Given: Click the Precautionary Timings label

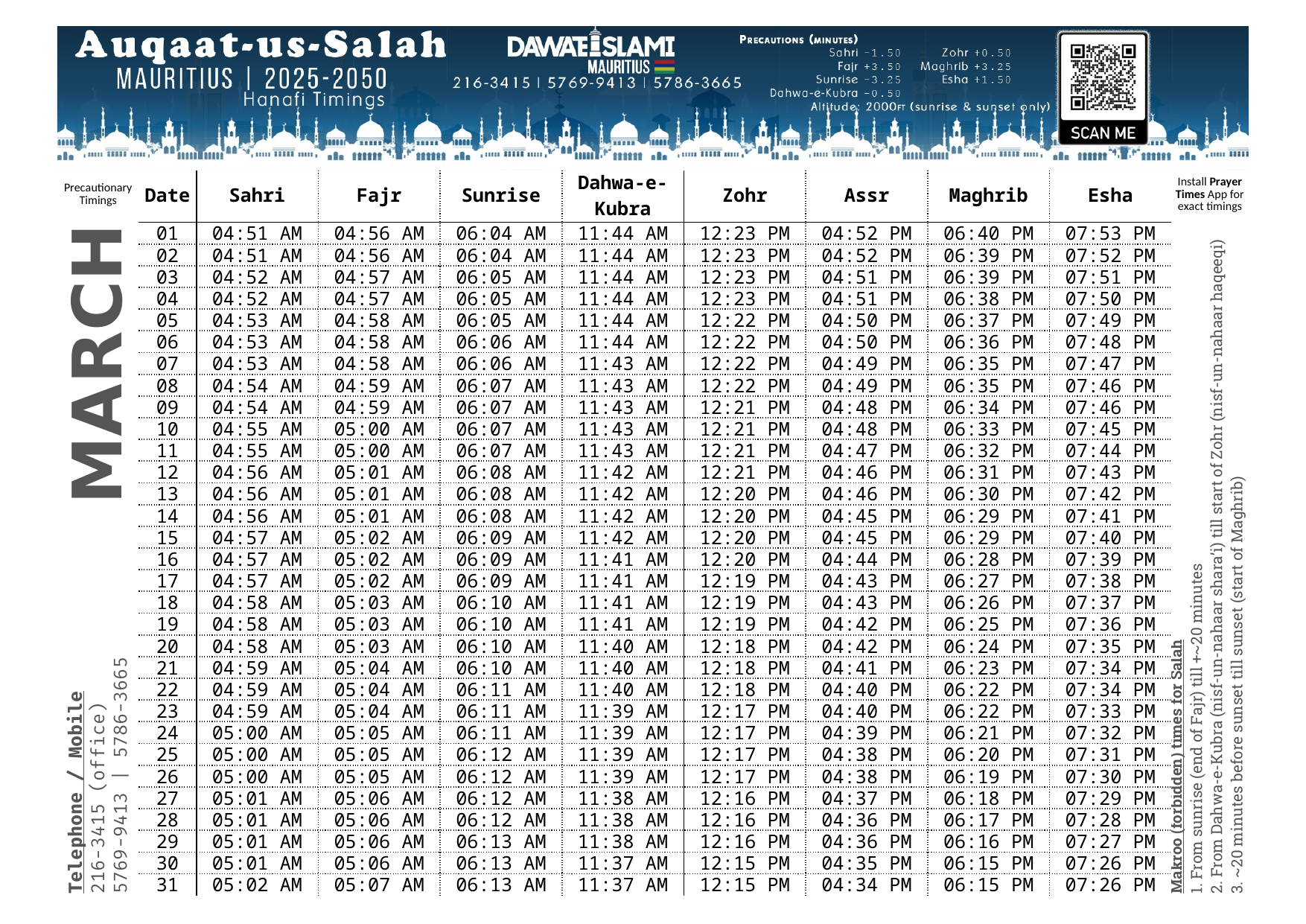Looking at the screenshot, I should tap(98, 194).
